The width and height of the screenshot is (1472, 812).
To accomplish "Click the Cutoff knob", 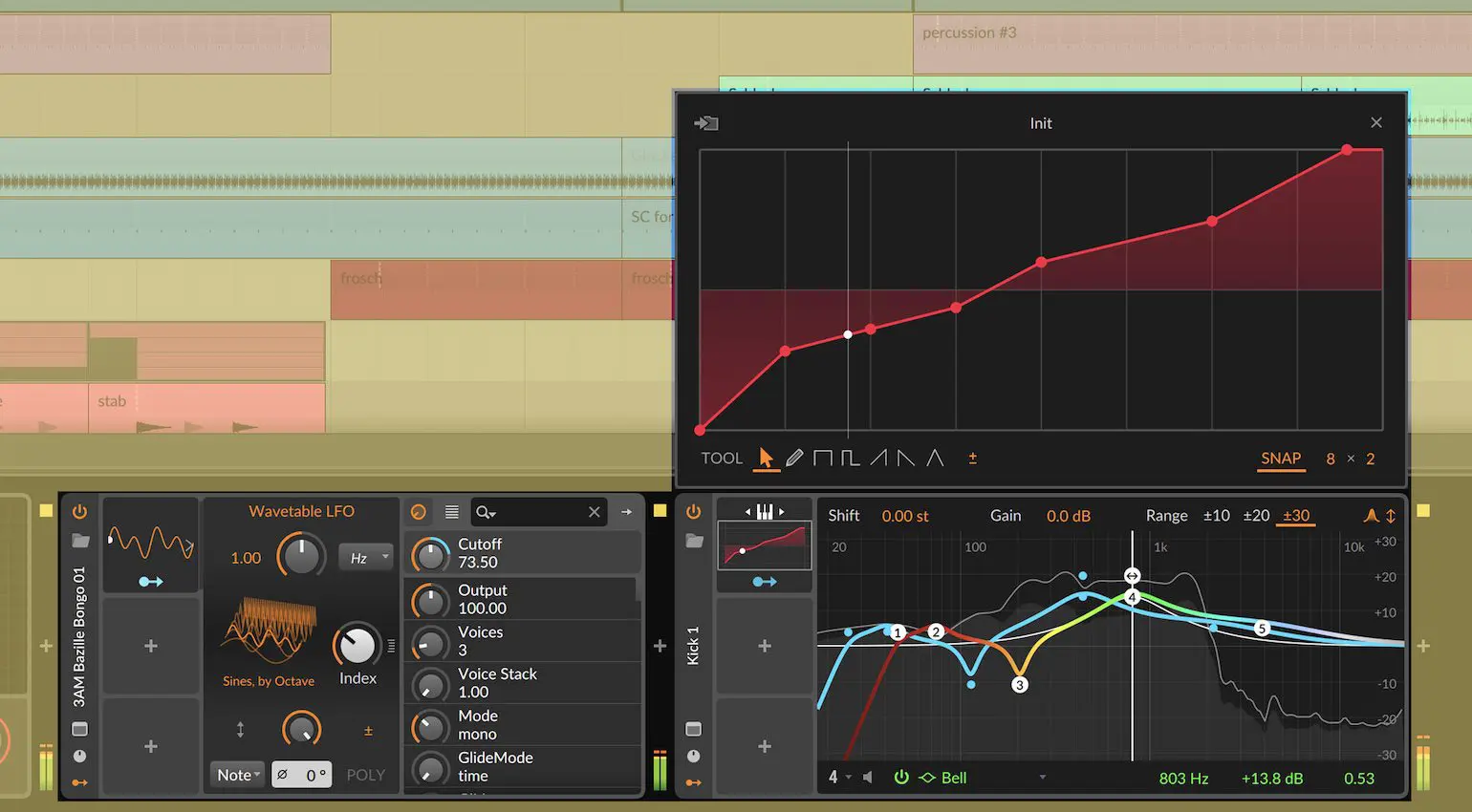I will (x=430, y=553).
